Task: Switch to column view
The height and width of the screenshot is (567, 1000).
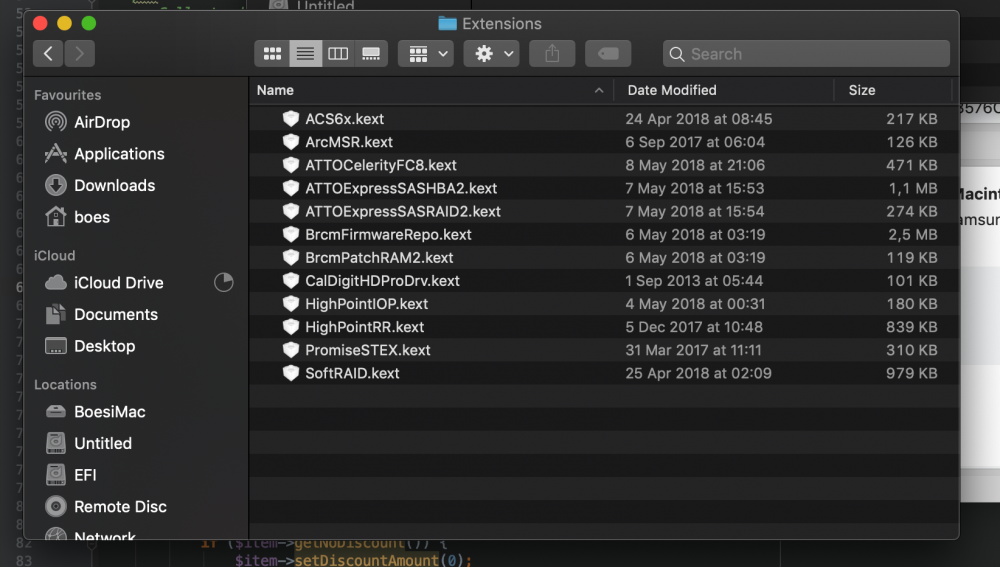Action: [x=338, y=54]
